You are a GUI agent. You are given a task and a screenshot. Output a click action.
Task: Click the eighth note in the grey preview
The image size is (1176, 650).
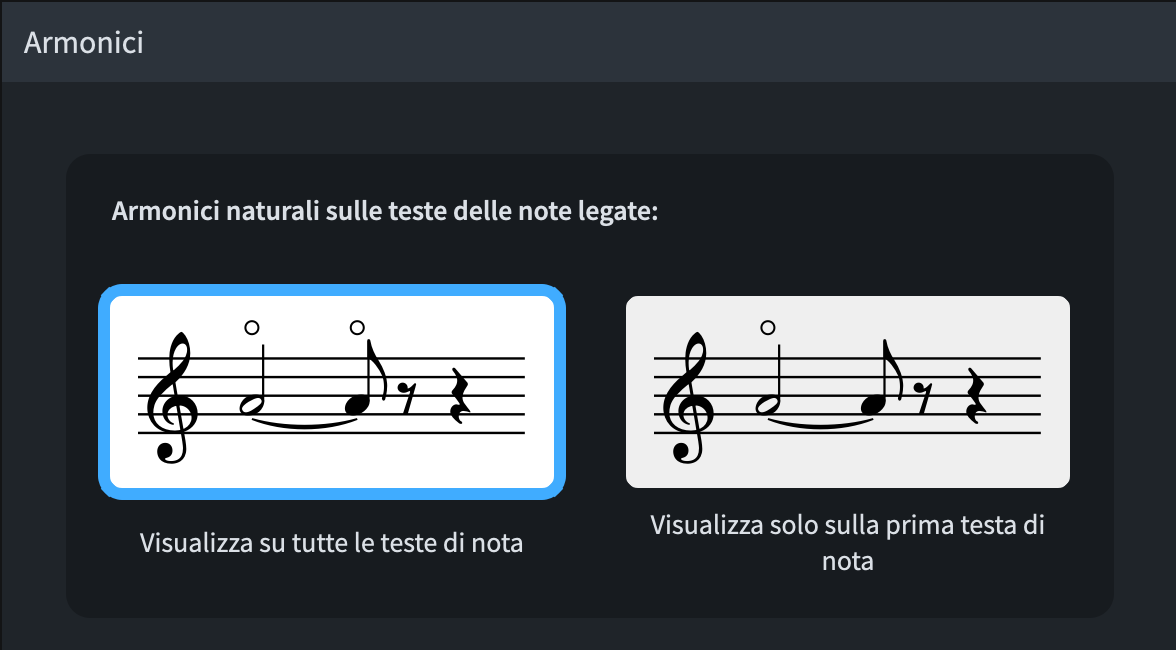[871, 404]
